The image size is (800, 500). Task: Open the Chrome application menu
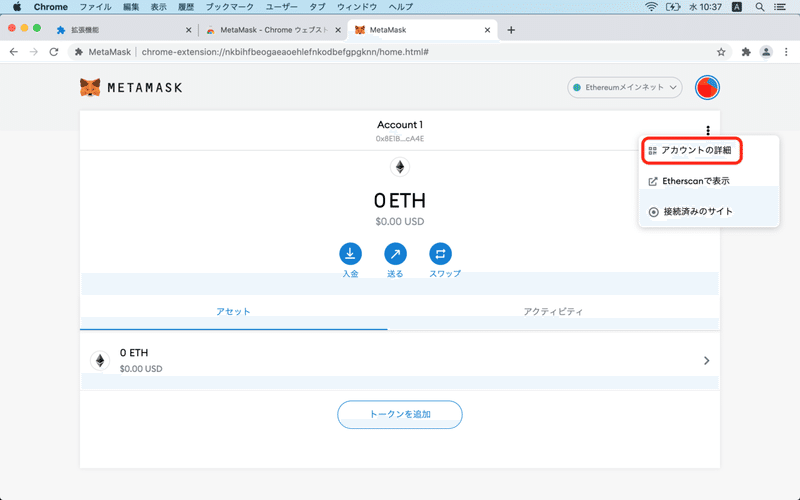click(51, 7)
